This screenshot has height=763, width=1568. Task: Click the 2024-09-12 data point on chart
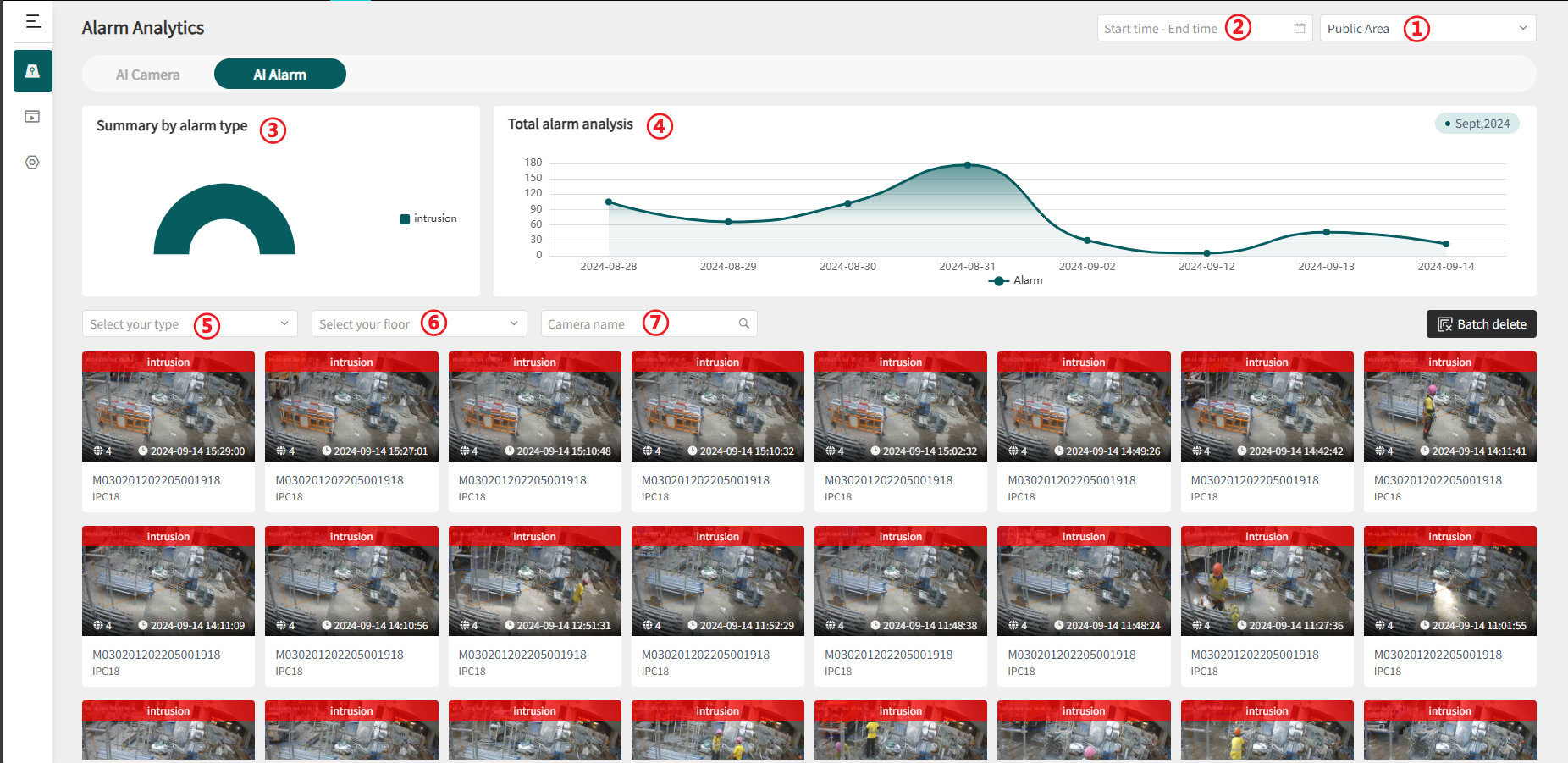pos(1207,253)
